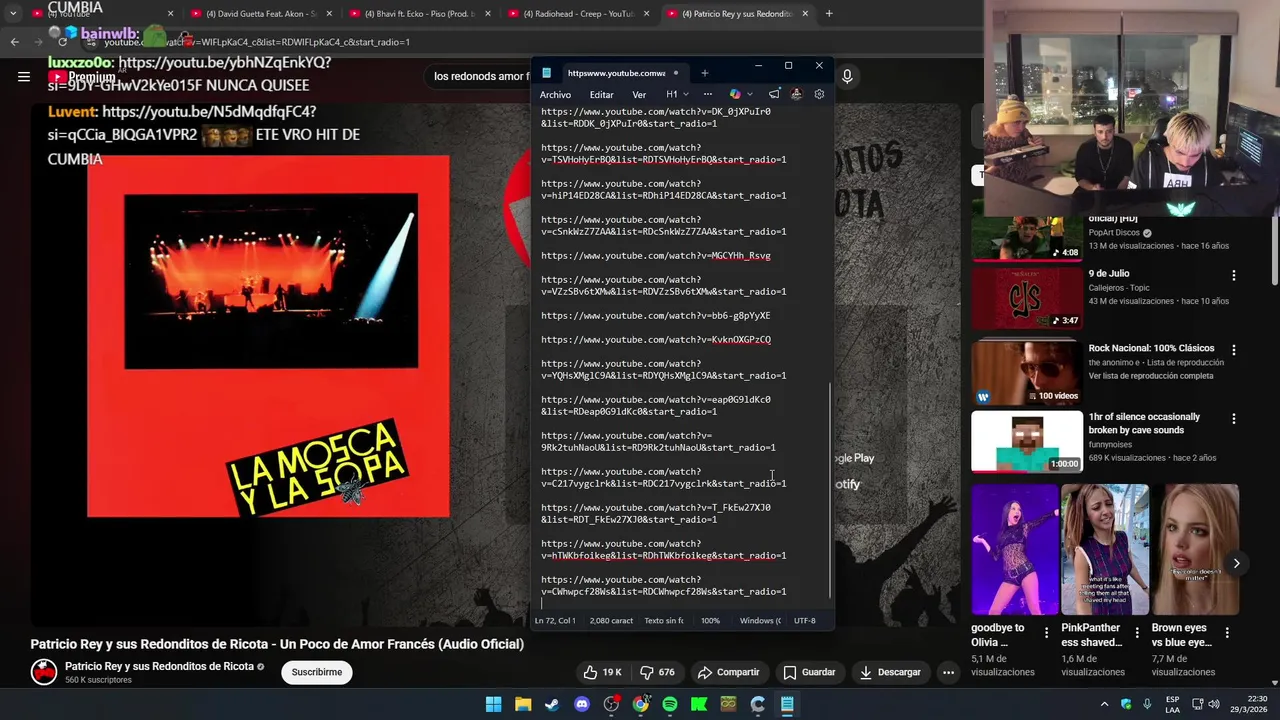Click the YouTube voice search microphone
Screen dimensions: 1280x720
click(847, 76)
